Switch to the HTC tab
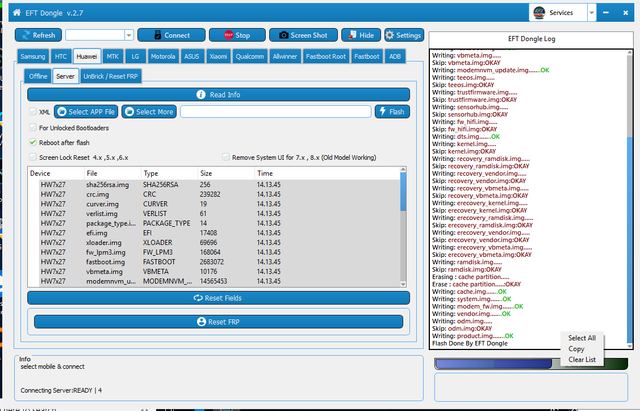The width and height of the screenshot is (640, 411). (x=60, y=56)
